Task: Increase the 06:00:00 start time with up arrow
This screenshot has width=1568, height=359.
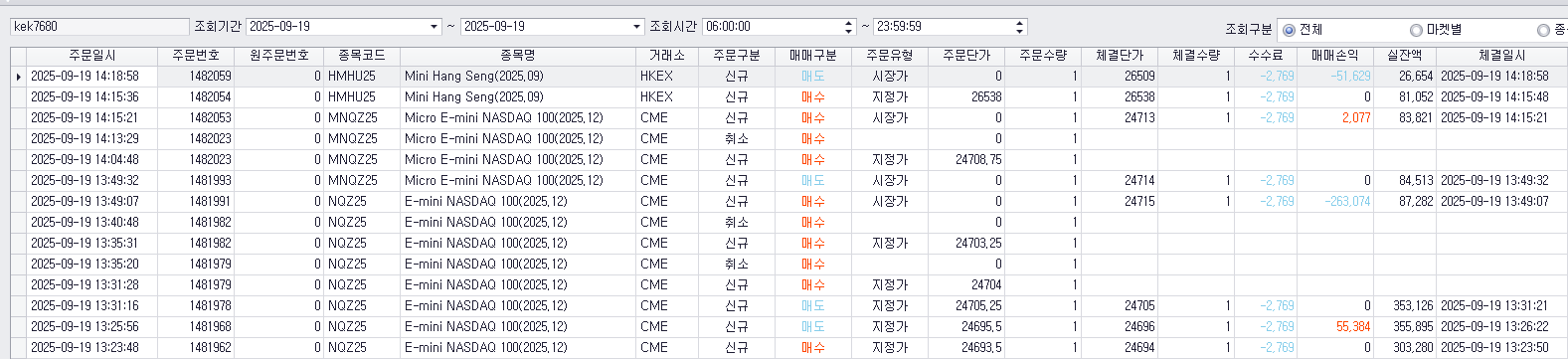Action: click(x=848, y=23)
